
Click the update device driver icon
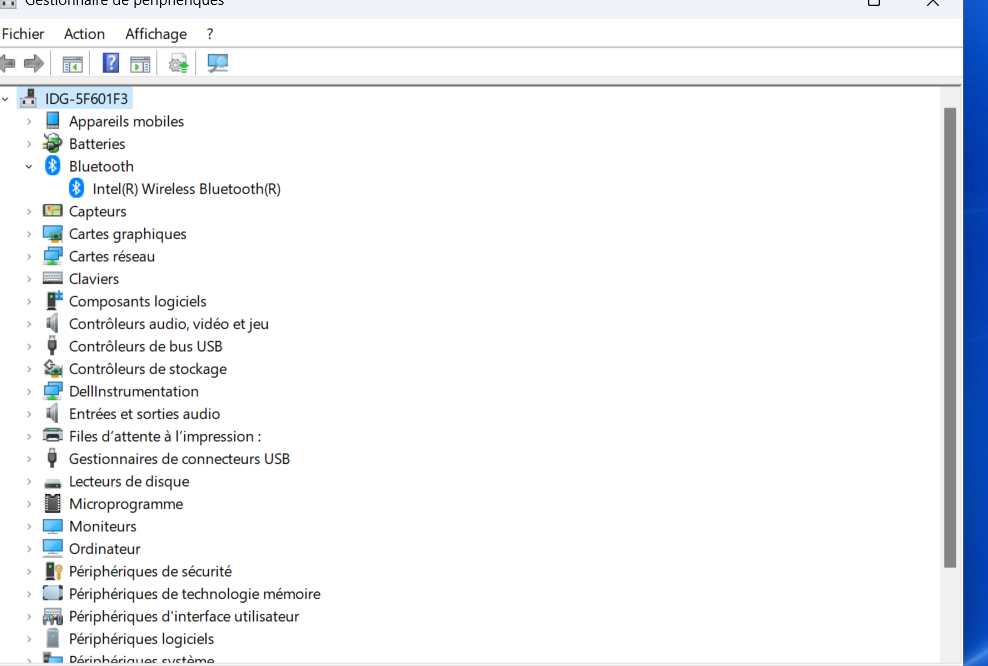click(x=178, y=63)
